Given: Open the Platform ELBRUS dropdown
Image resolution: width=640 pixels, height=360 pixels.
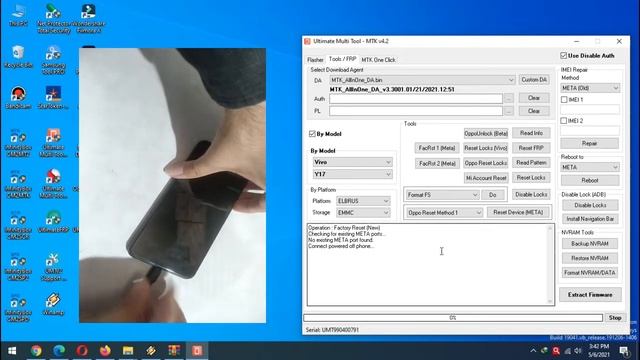Looking at the screenshot, I should [x=363, y=201].
